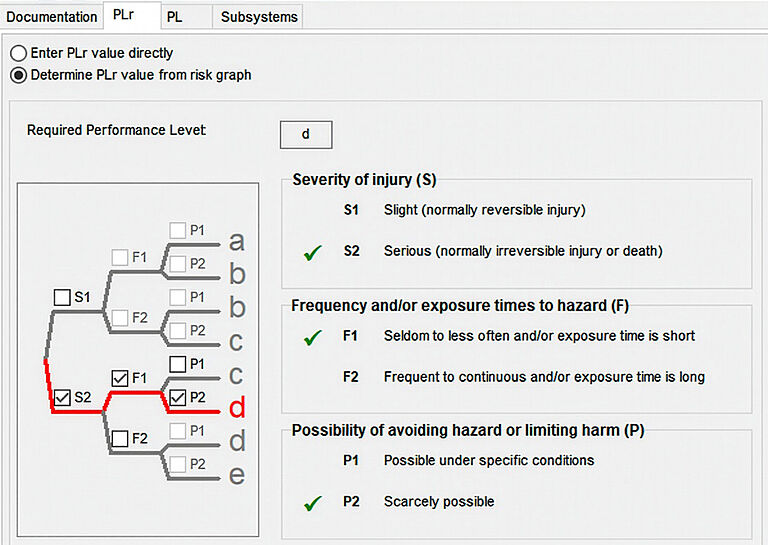Uncheck the checked P2 box leading to d
This screenshot has height=545, width=768.
pos(177,398)
